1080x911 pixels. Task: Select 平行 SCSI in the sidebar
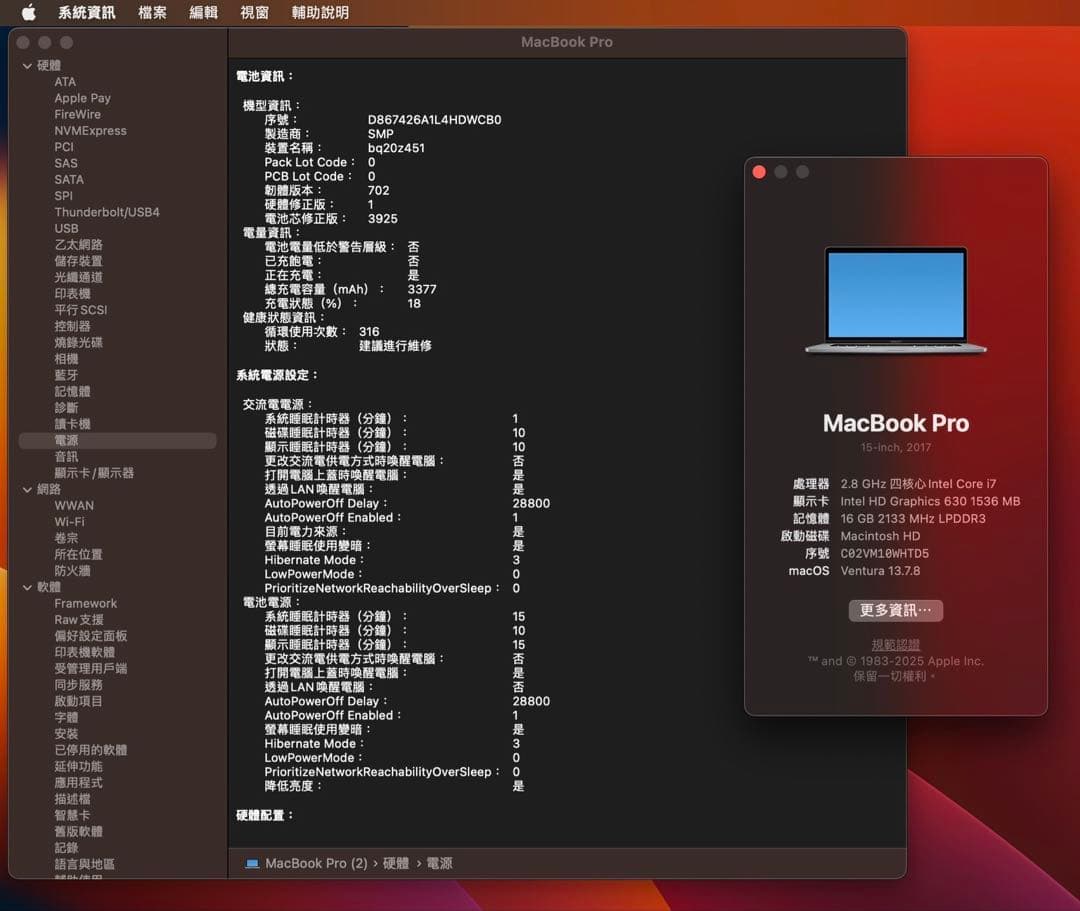coord(81,310)
